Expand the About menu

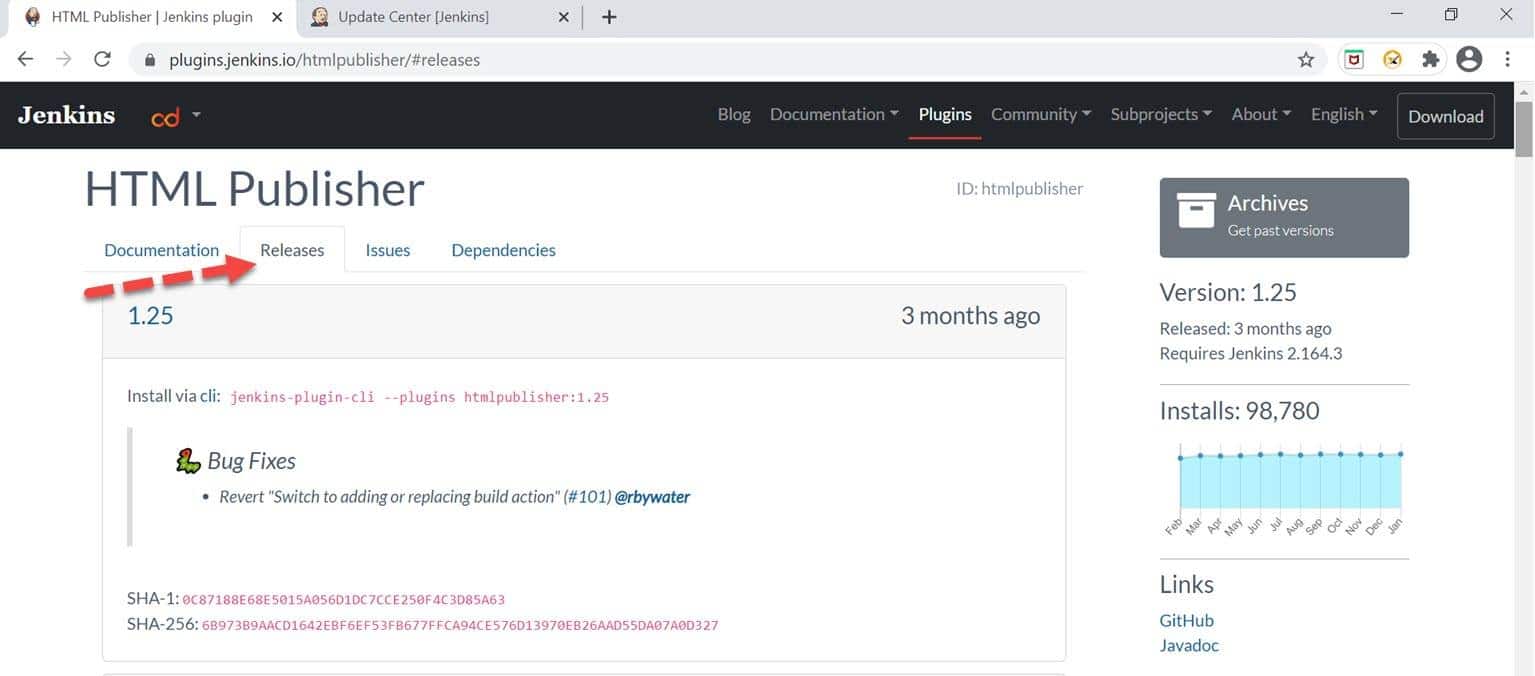coord(1261,114)
